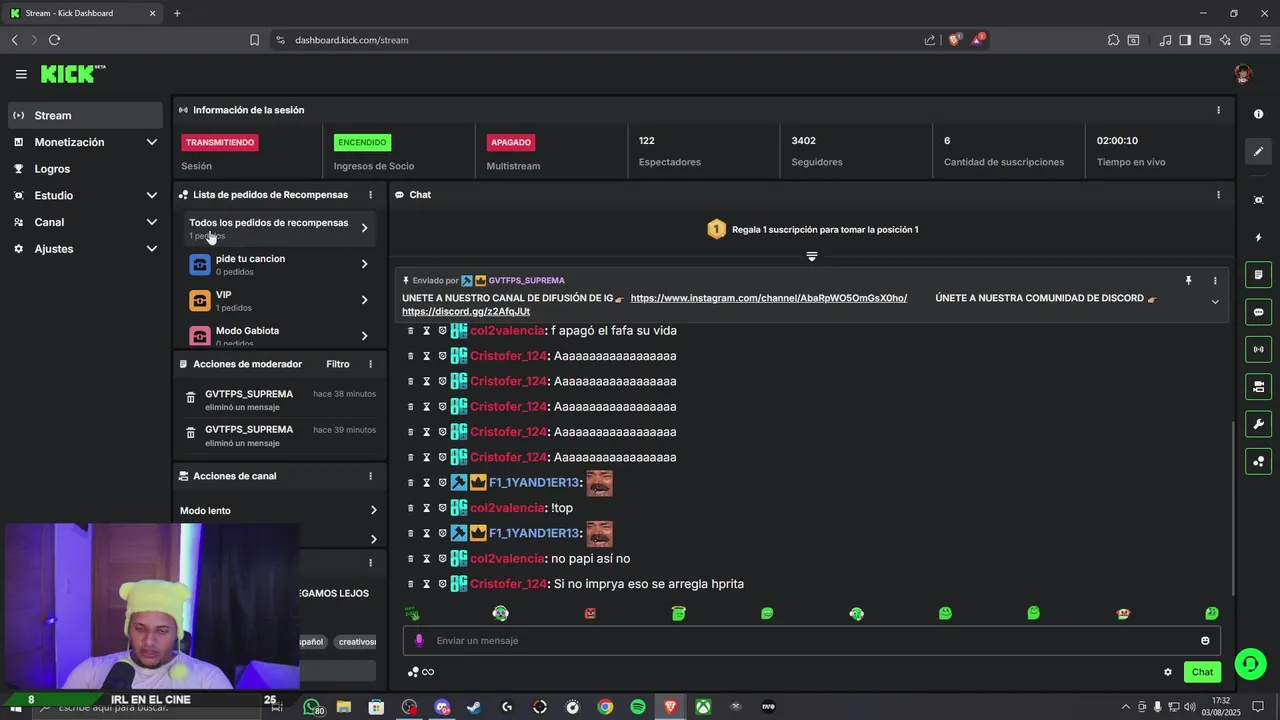This screenshot has width=1280, height=720.
Task: Unpin the pinned chat message
Action: click(1189, 281)
